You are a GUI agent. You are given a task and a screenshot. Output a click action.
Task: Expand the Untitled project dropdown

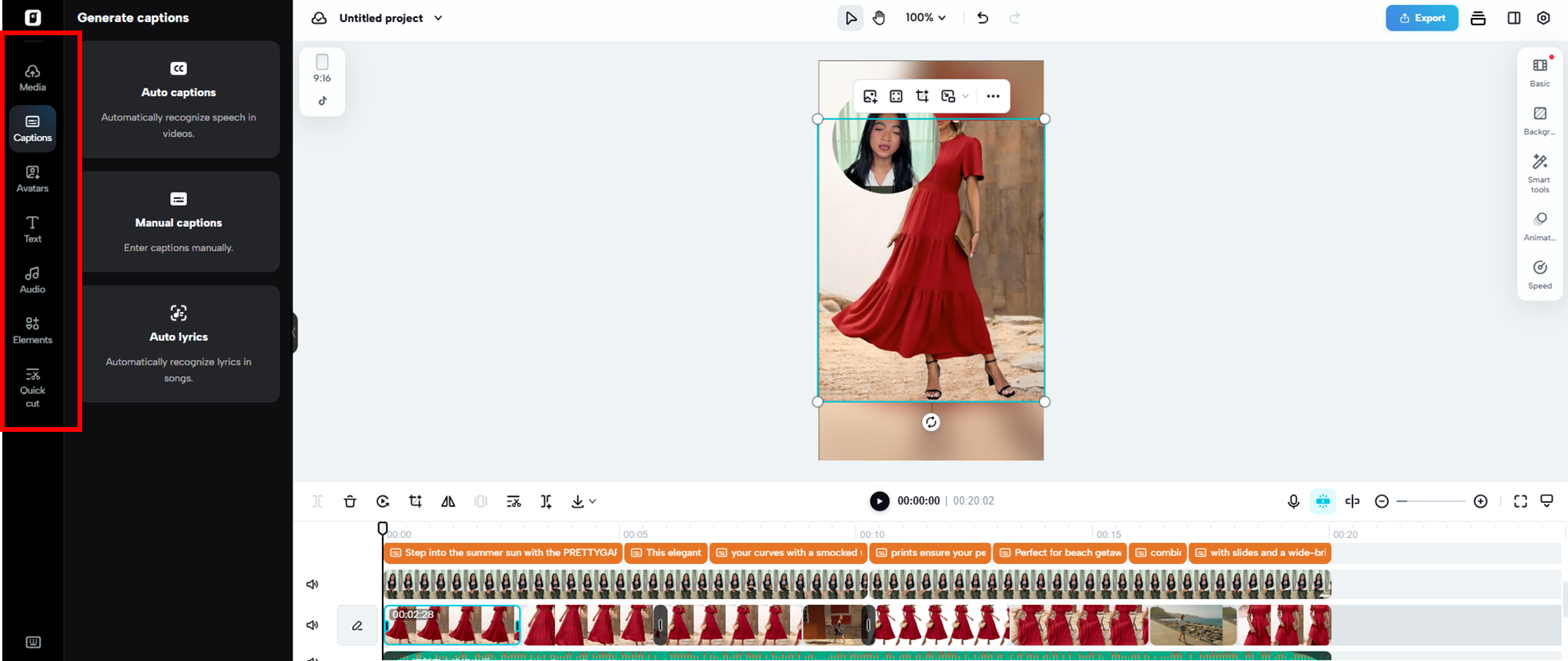438,18
